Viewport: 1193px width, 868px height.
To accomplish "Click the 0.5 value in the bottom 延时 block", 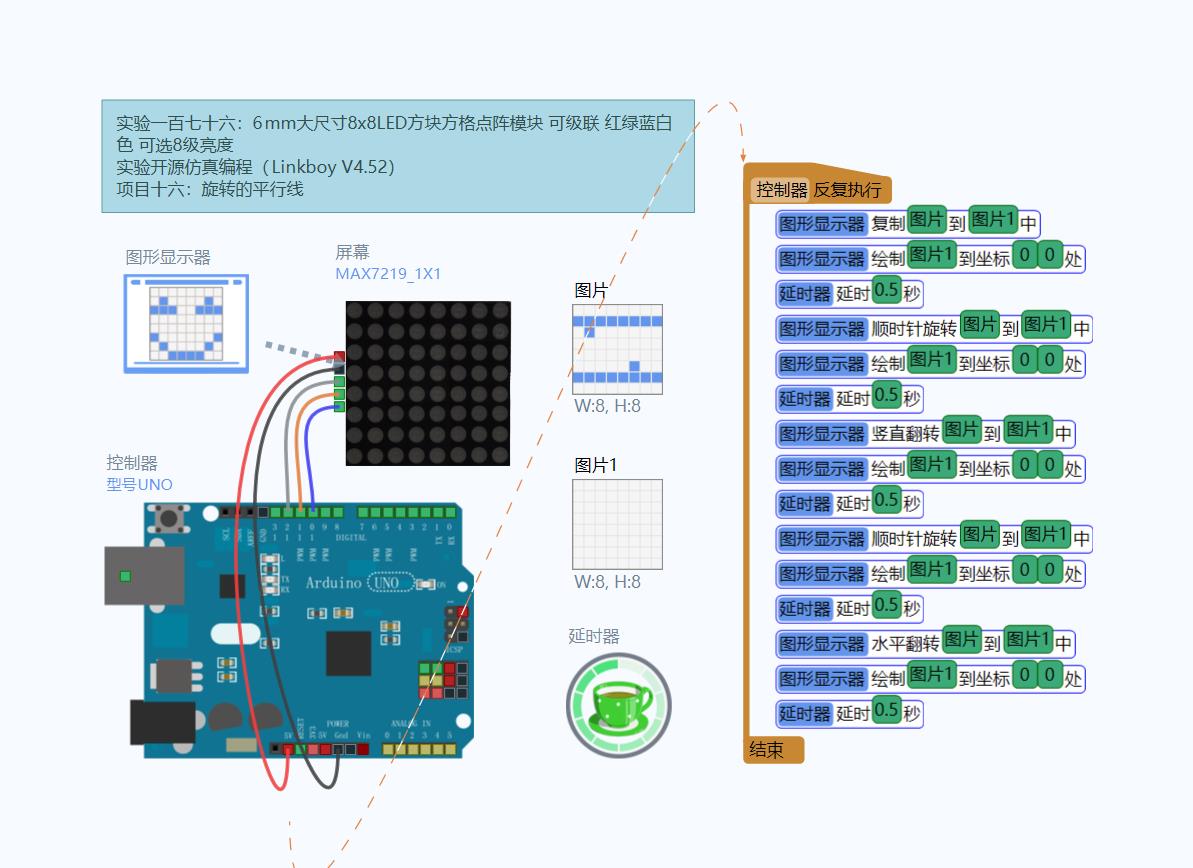I will [886, 710].
